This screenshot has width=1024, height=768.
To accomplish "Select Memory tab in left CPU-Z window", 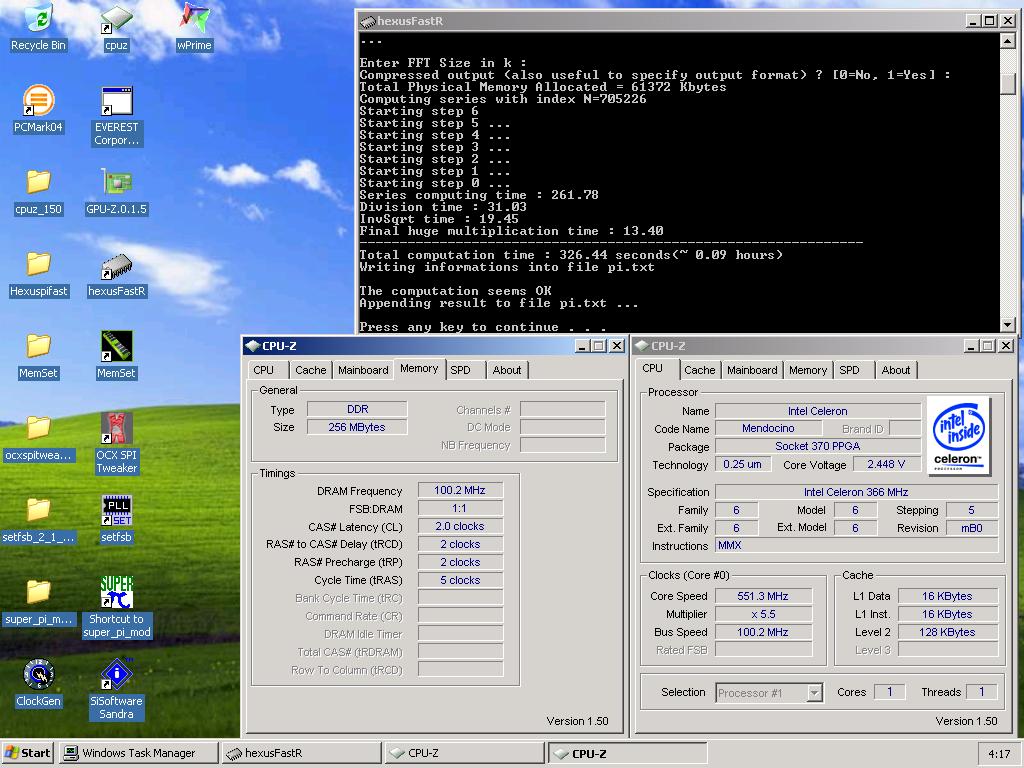I will [x=419, y=369].
